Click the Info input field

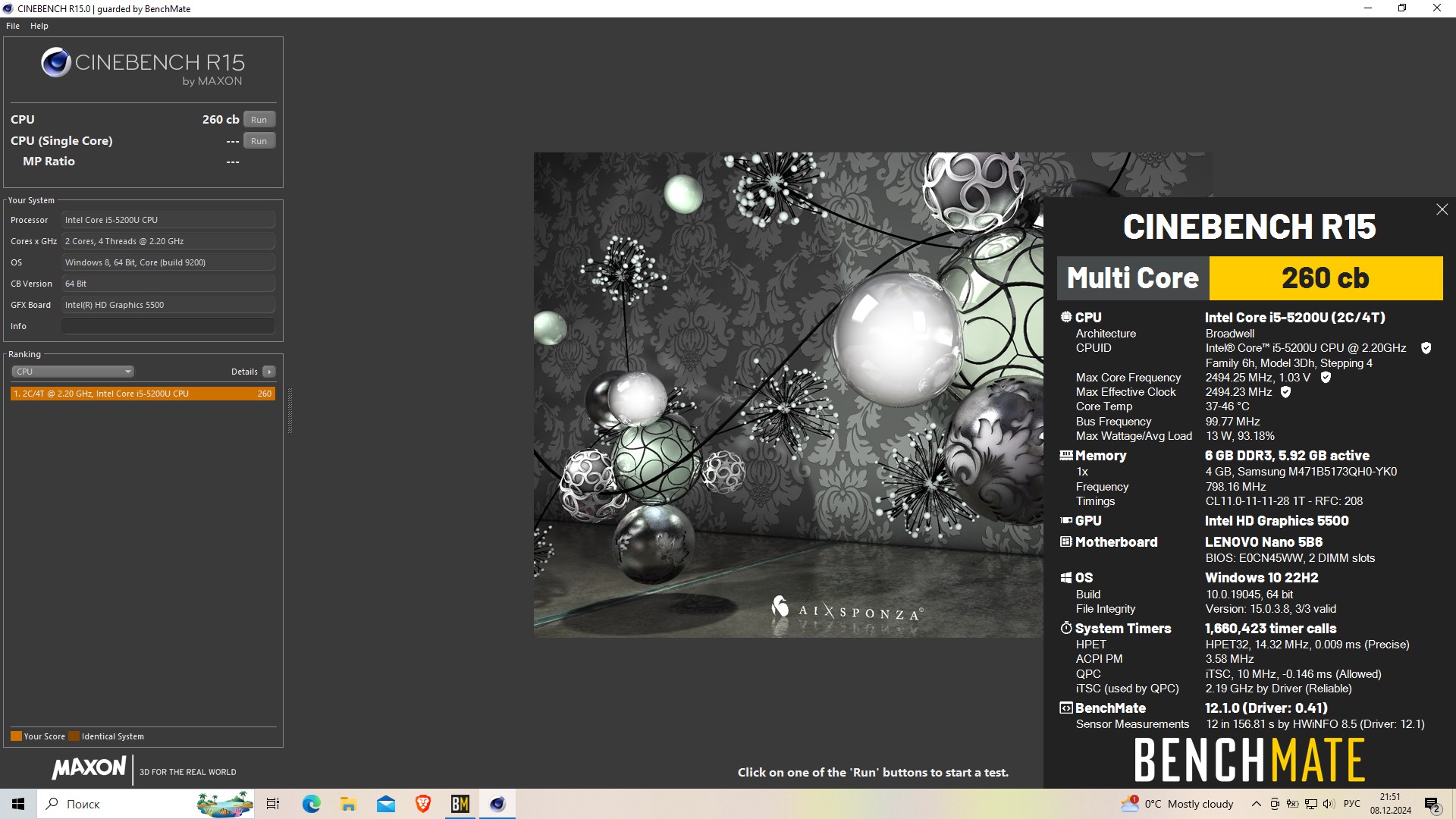[168, 326]
